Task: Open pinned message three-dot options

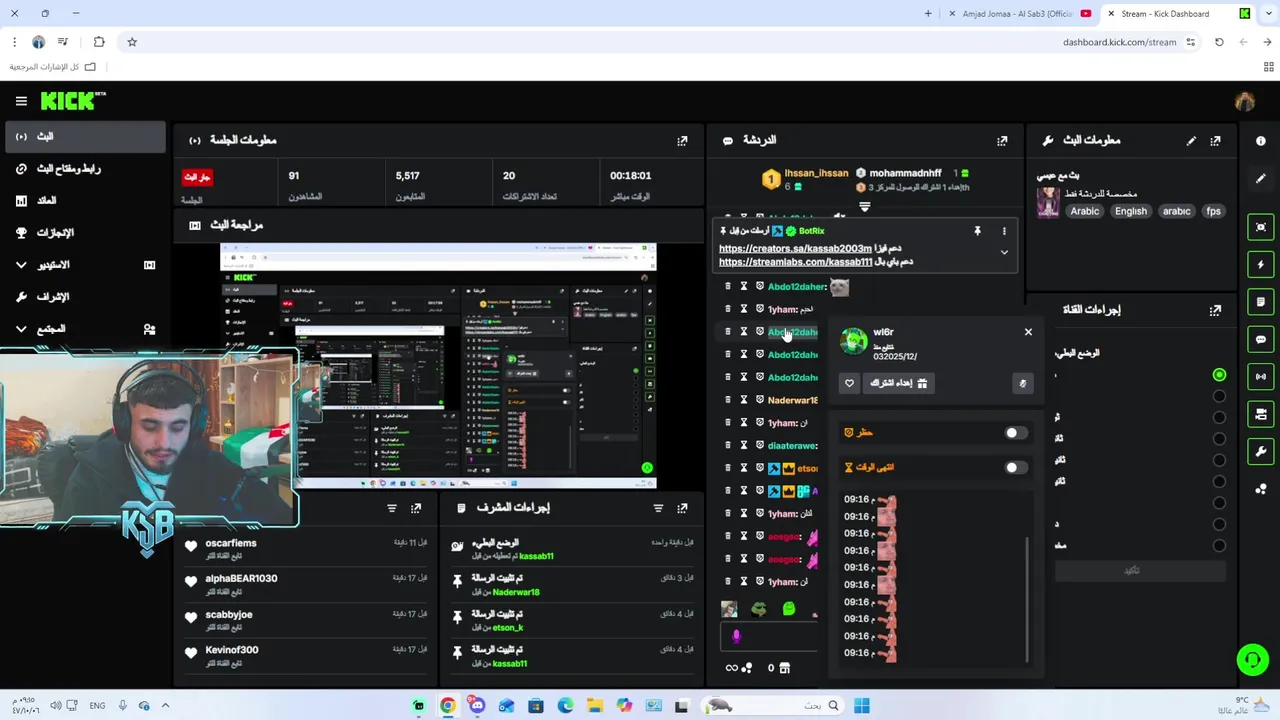Action: [1004, 231]
